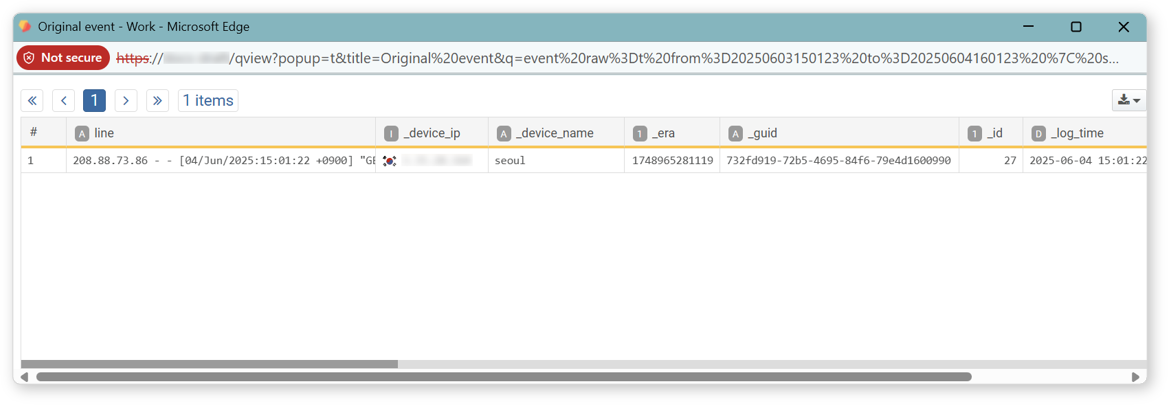Go to first page of results

tap(32, 100)
